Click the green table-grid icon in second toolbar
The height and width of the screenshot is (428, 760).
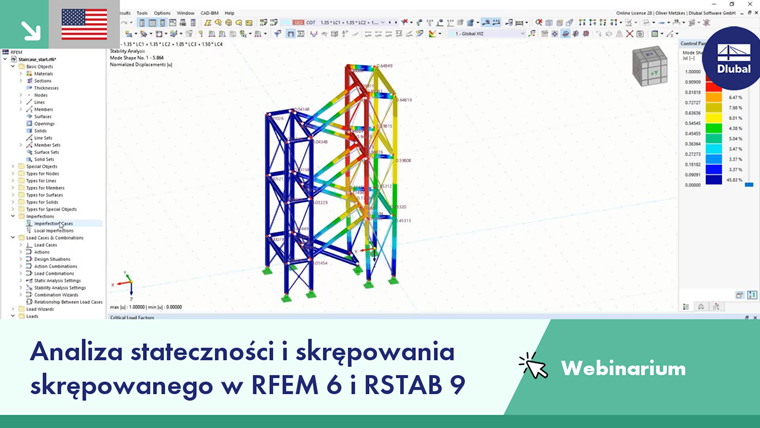tap(655, 34)
